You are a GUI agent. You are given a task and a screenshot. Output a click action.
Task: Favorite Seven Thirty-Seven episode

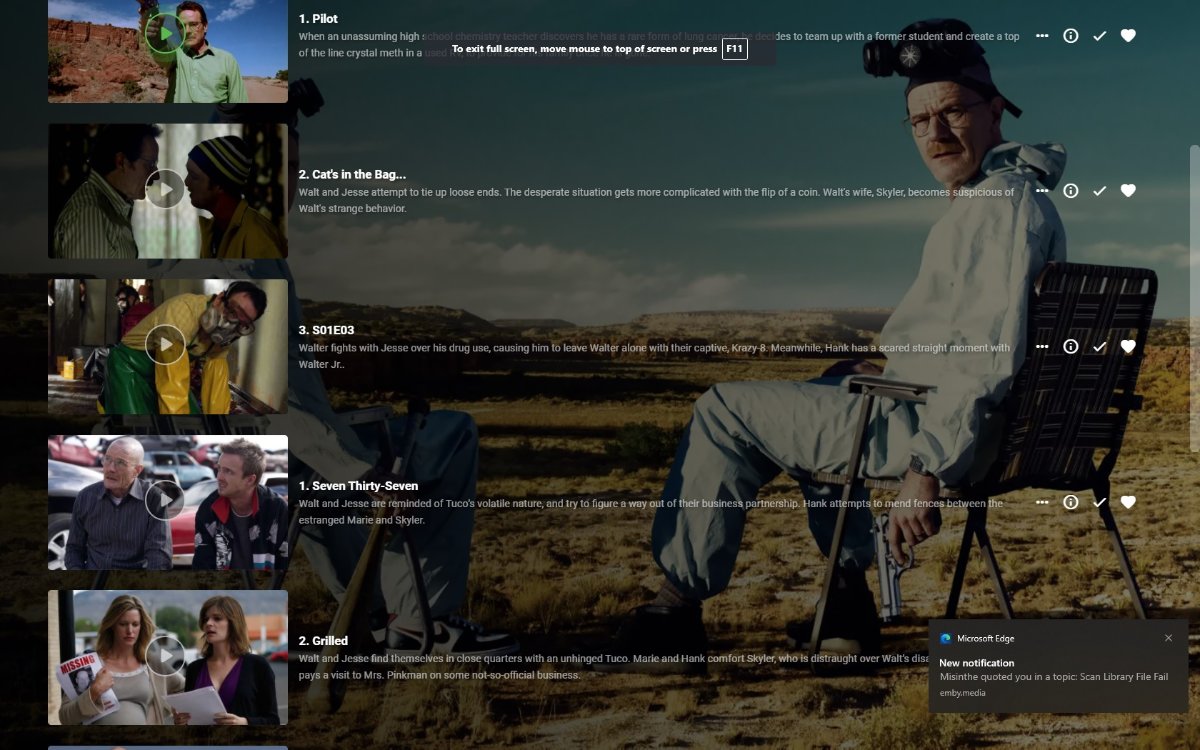coord(1128,502)
